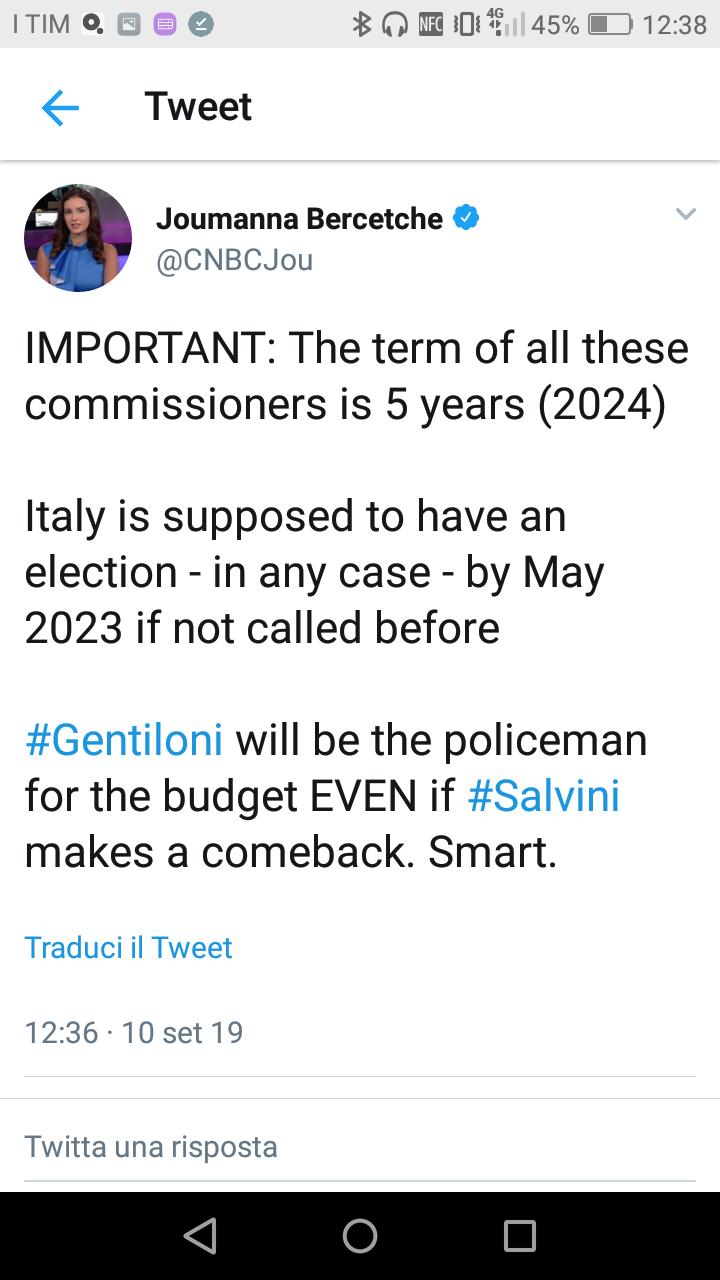Open the #Gentiloni hashtag

(124, 740)
